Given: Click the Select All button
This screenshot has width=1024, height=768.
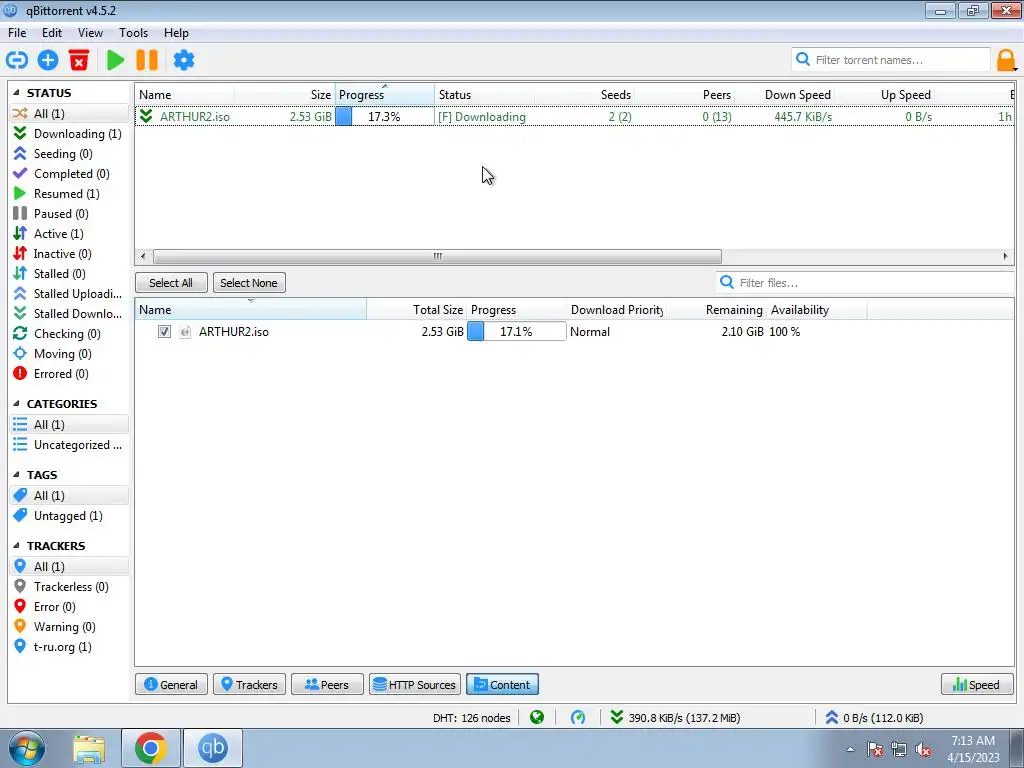Looking at the screenshot, I should pos(171,283).
